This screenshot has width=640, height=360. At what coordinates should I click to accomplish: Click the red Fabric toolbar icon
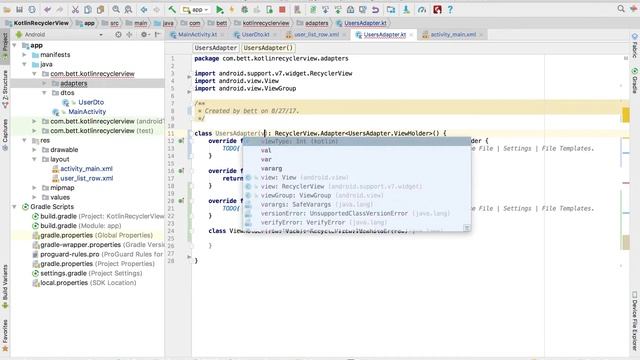[437, 9]
